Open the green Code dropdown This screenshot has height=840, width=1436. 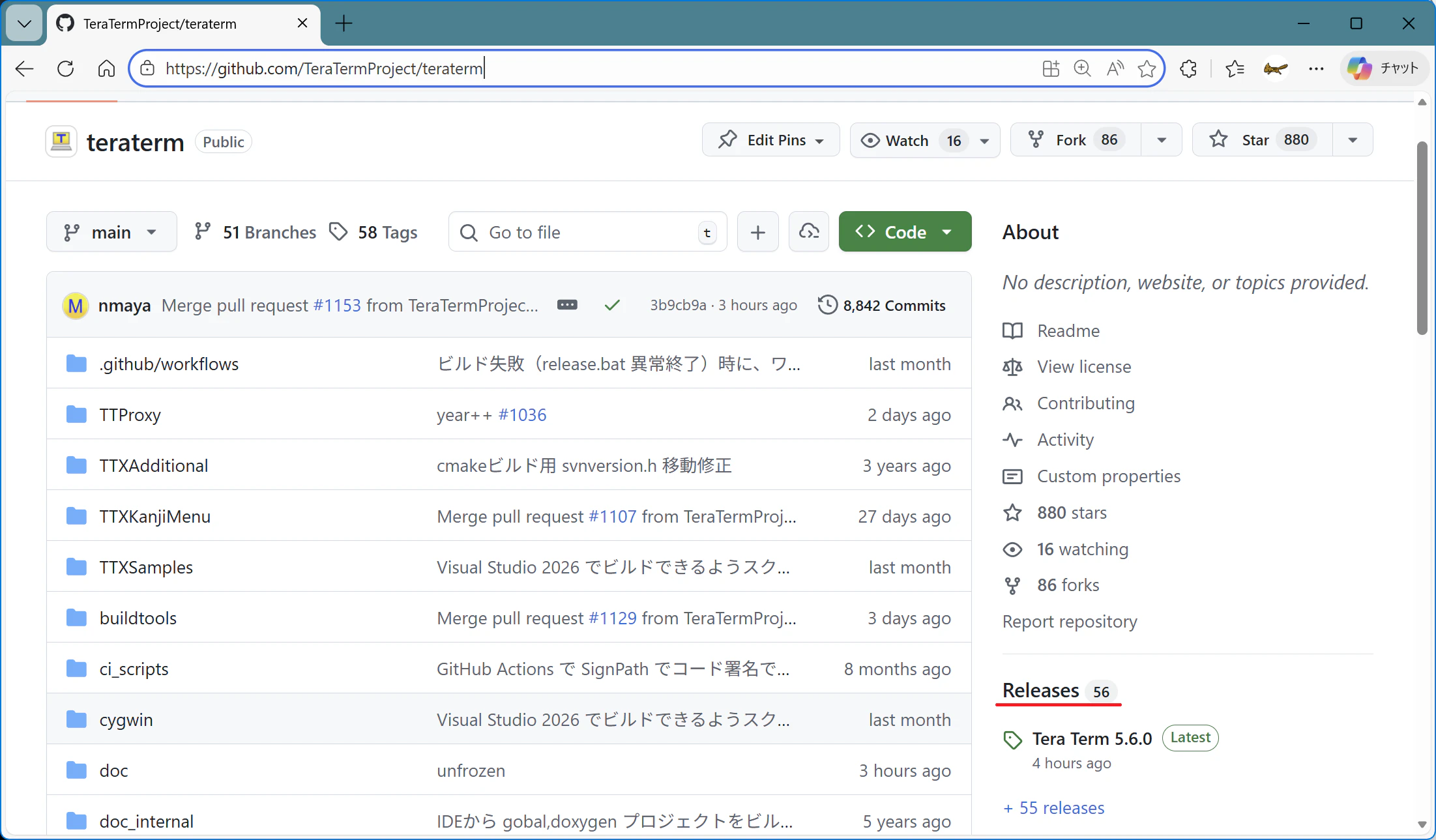(x=905, y=232)
